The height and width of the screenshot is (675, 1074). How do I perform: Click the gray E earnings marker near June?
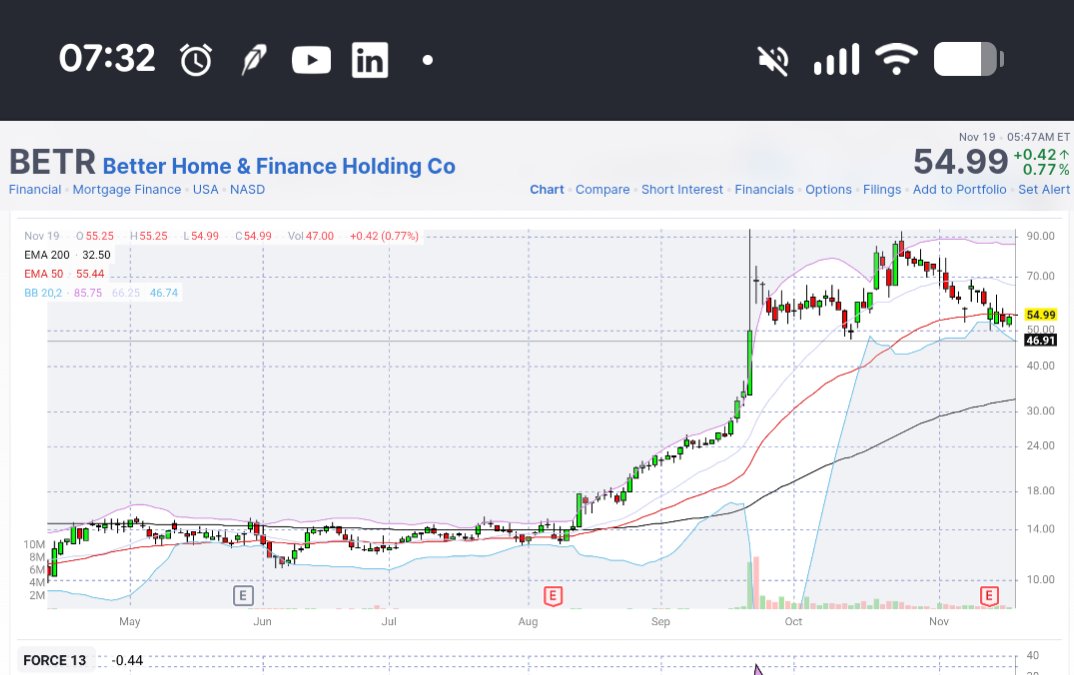[243, 596]
